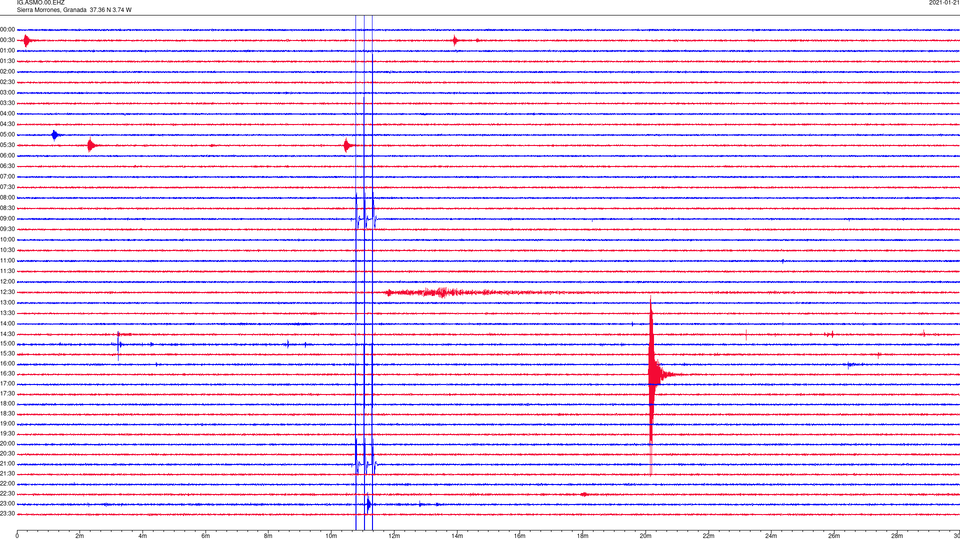Select the 21:00 time label
Viewport: 960px width, 540px height.
(x=7, y=463)
